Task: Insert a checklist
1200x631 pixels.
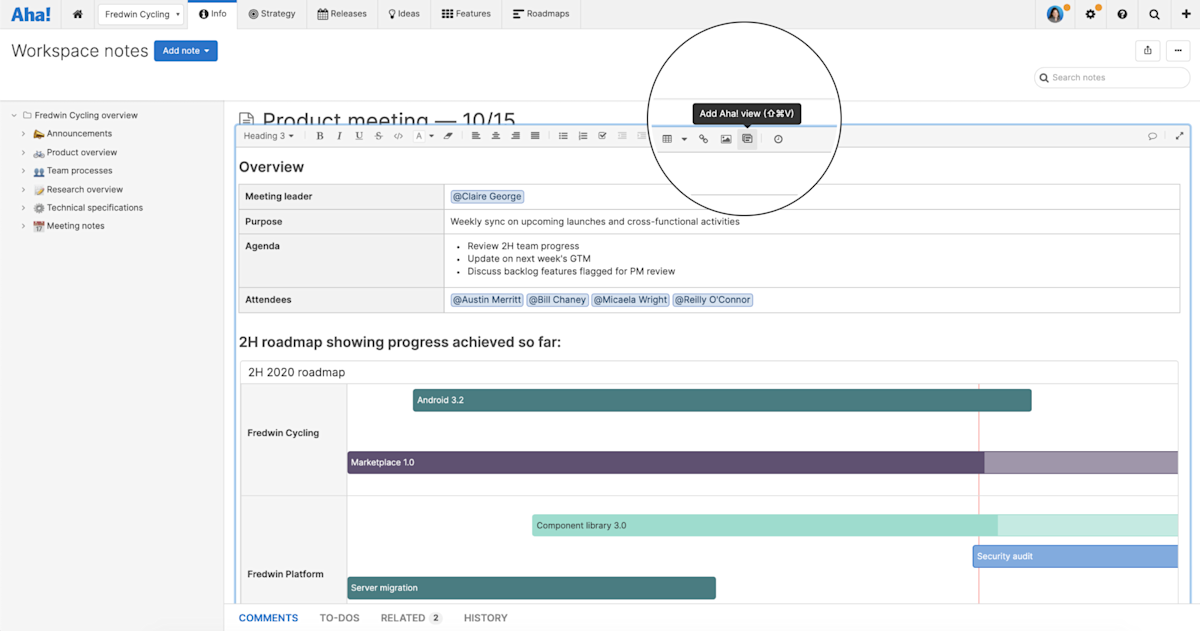Action: (x=602, y=136)
